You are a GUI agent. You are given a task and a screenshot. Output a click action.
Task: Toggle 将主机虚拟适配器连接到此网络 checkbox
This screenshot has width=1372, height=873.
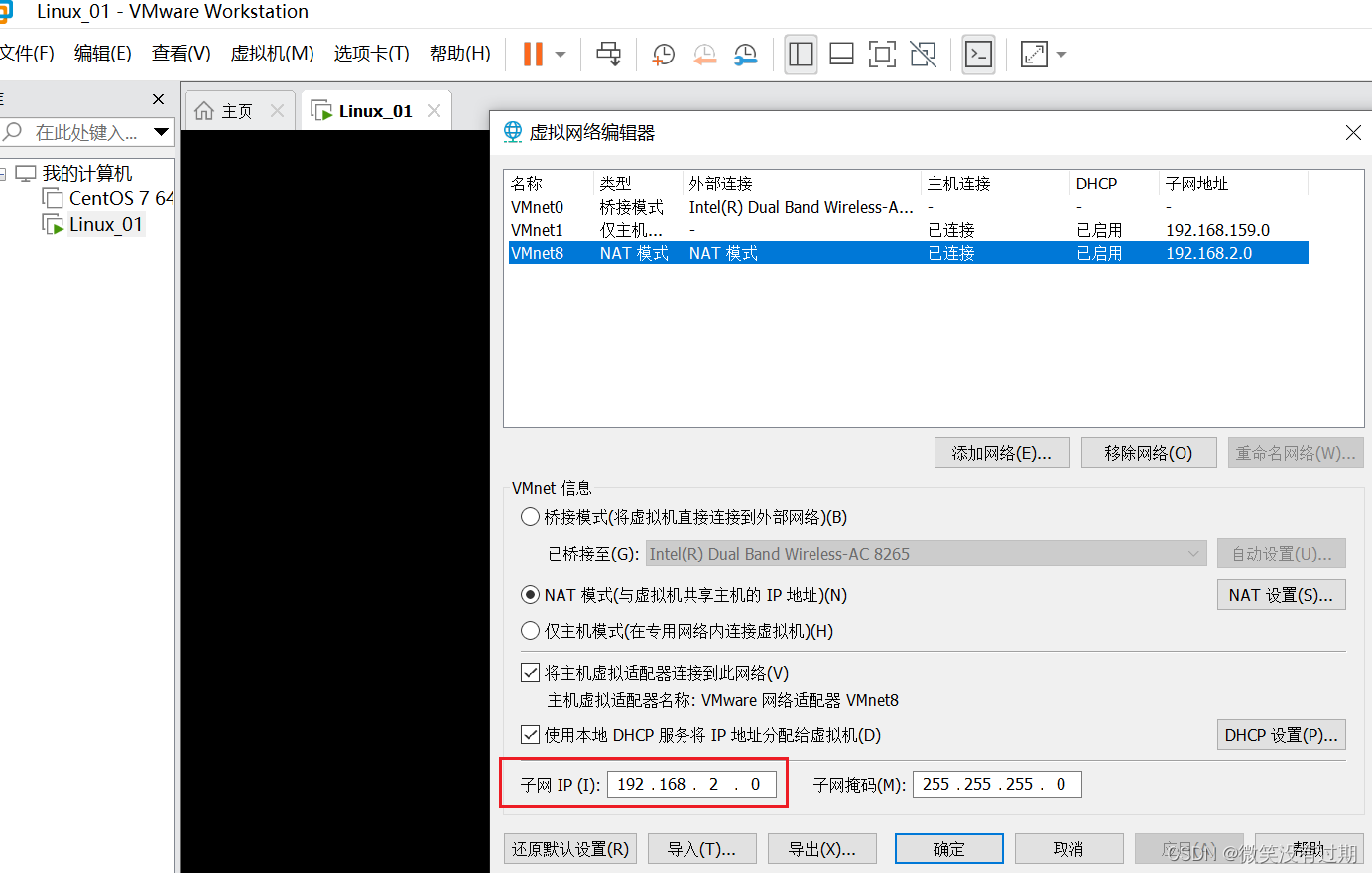click(531, 673)
